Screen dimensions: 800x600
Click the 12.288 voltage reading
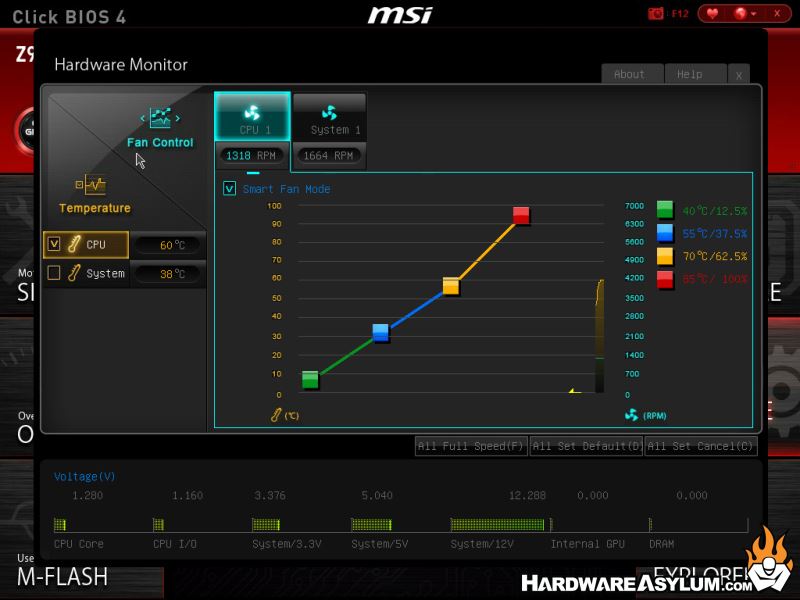[x=528, y=495]
